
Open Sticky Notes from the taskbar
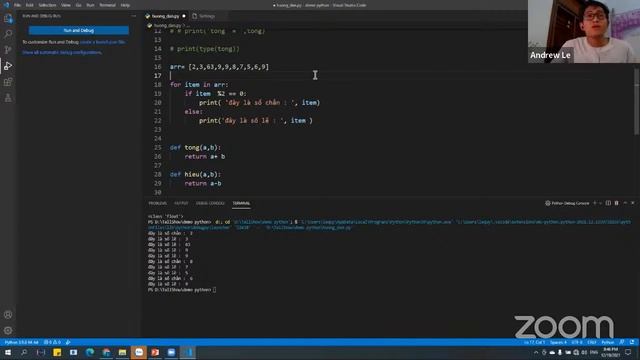click(57, 352)
